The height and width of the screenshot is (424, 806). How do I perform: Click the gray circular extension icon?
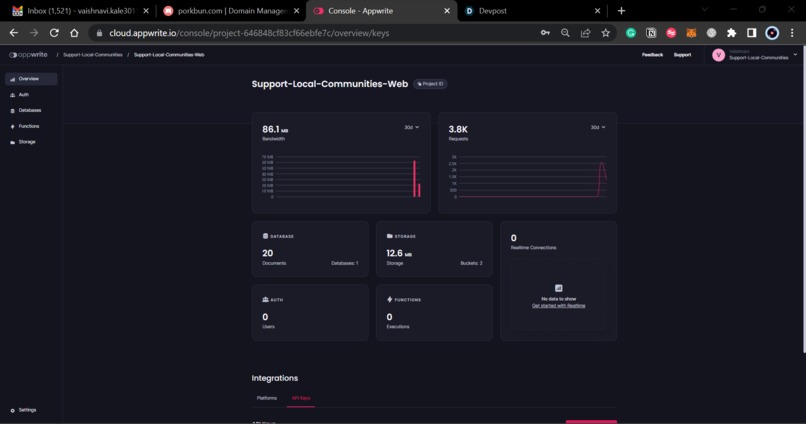click(711, 33)
